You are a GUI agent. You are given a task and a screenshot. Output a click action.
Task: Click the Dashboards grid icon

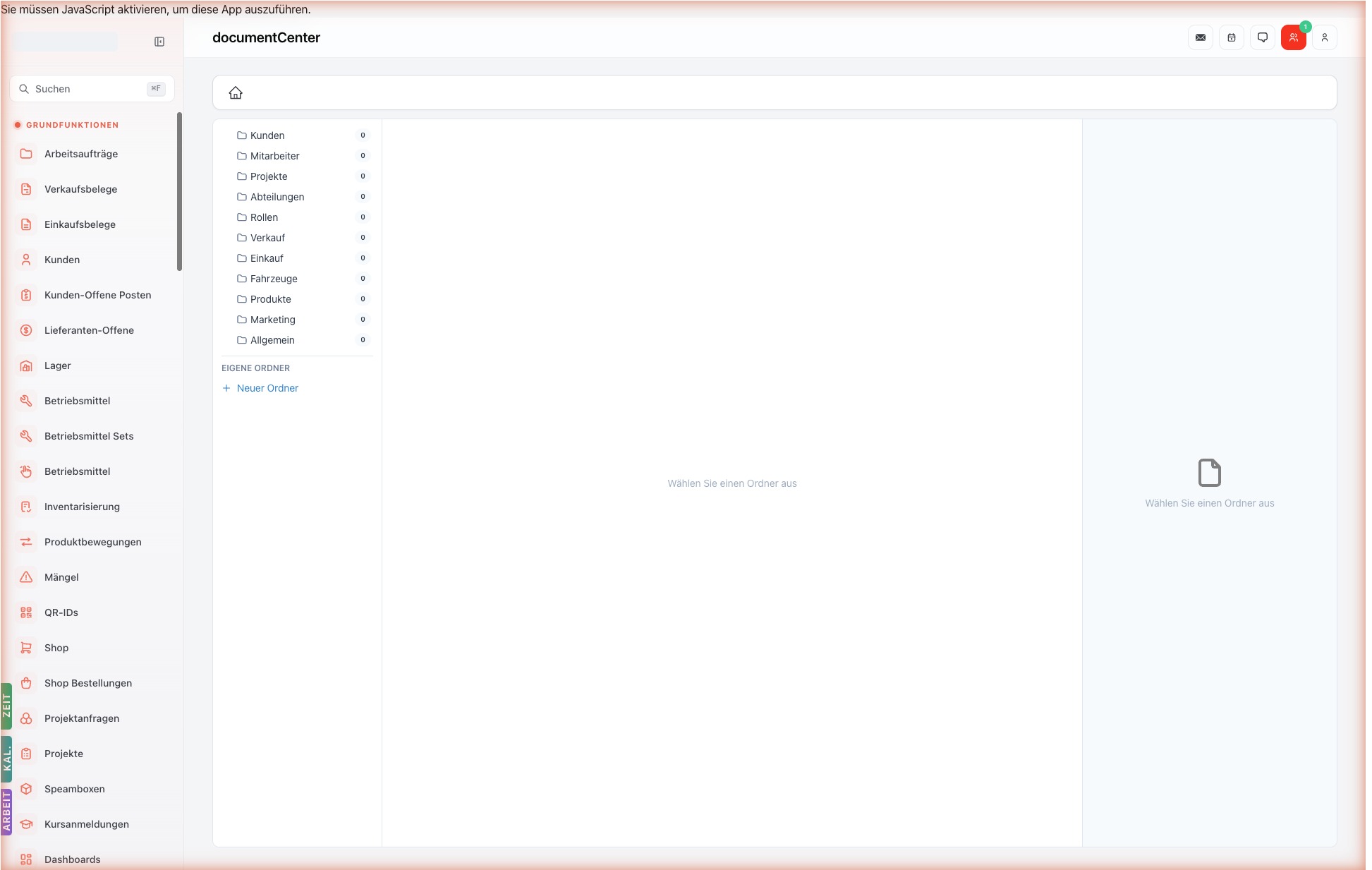click(x=26, y=859)
